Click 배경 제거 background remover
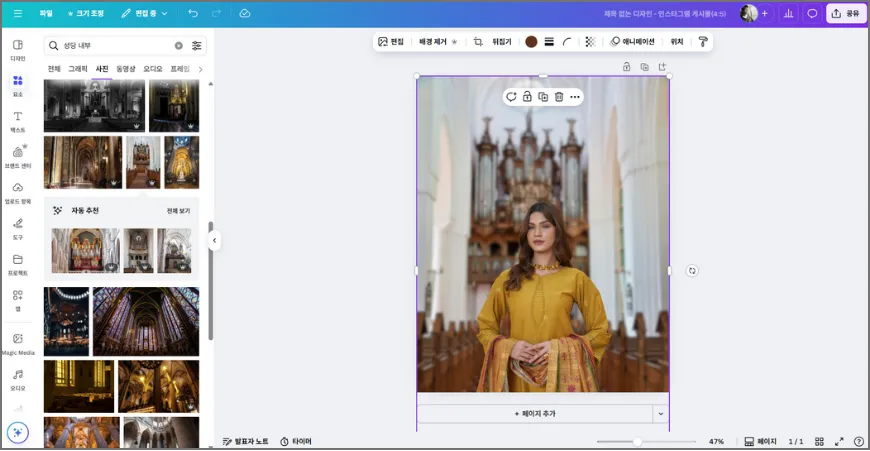The height and width of the screenshot is (451, 870). pyautogui.click(x=437, y=42)
